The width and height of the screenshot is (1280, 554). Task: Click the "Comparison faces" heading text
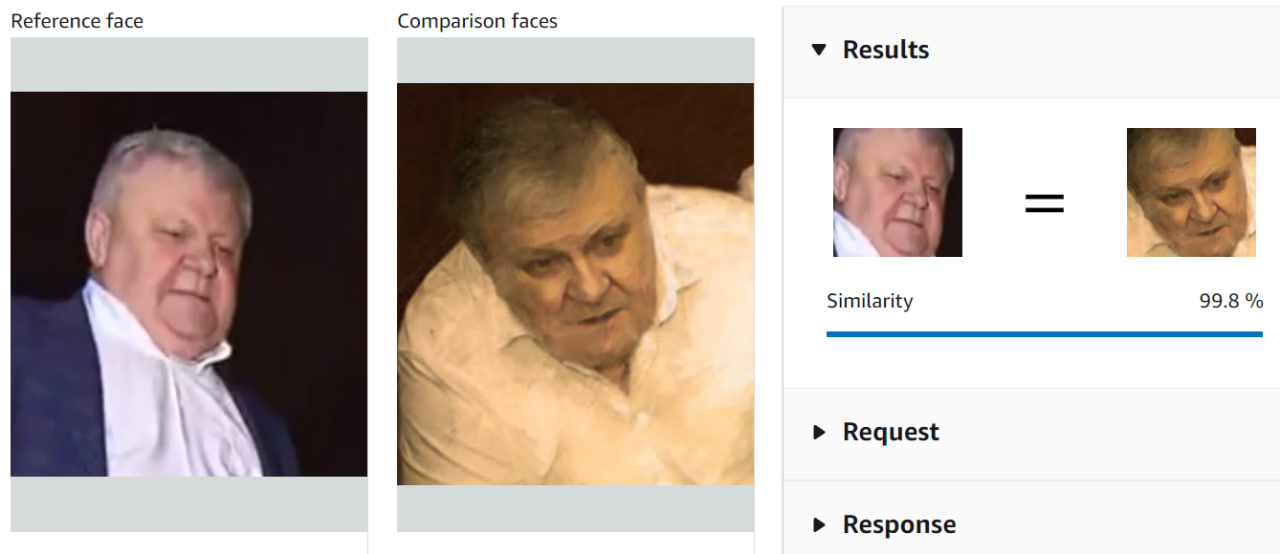(x=477, y=21)
